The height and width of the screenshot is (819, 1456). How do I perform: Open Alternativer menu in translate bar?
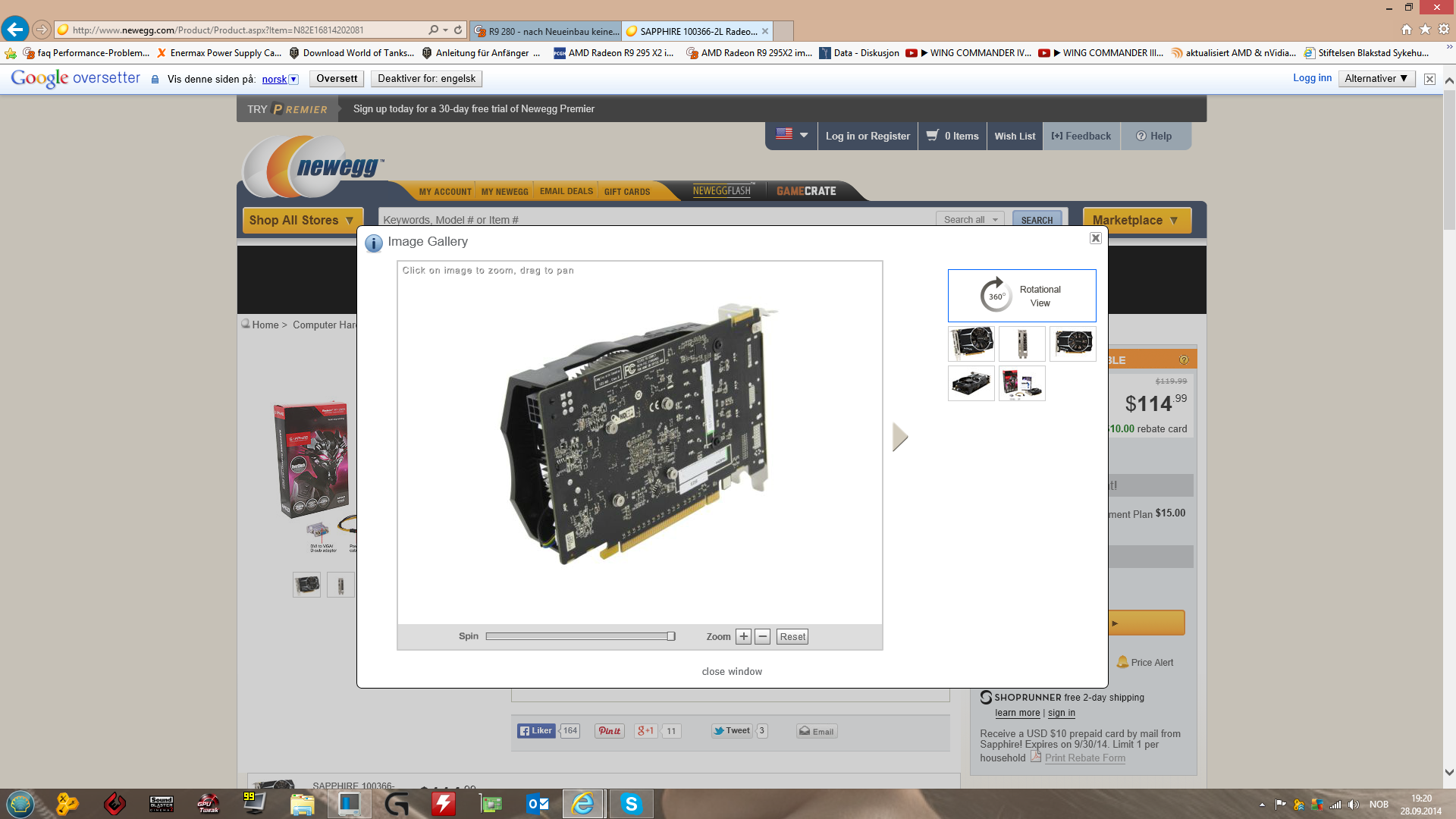1376,79
